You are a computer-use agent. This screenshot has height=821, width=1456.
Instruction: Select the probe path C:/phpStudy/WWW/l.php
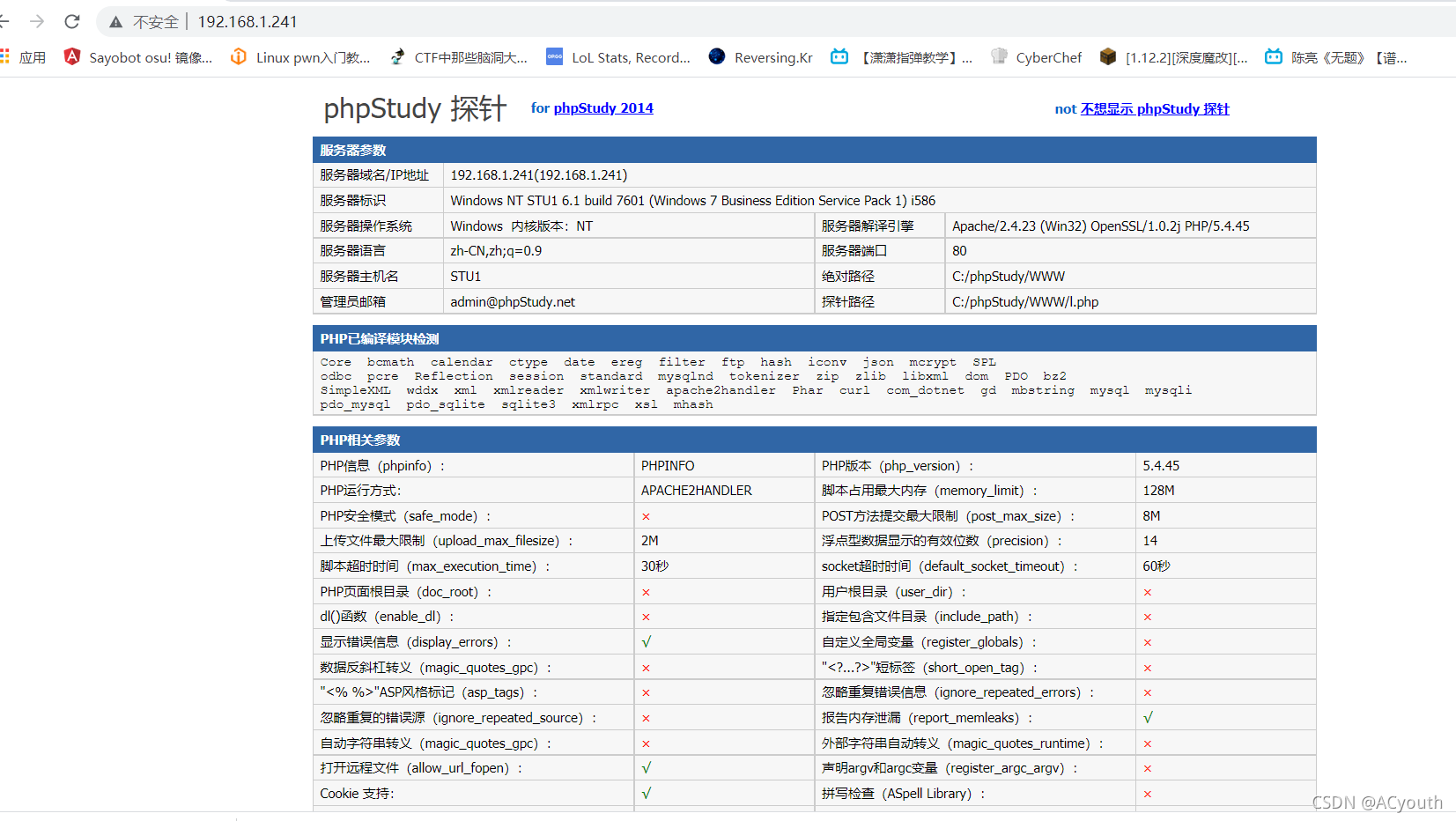[x=1025, y=302]
